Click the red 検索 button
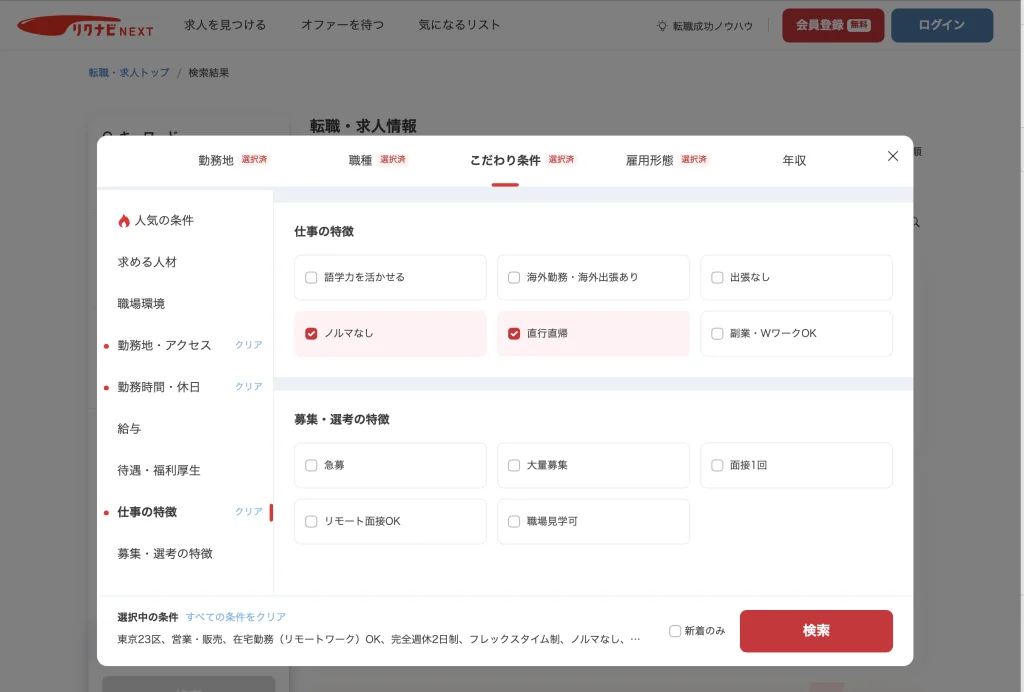The height and width of the screenshot is (692, 1024). tap(816, 631)
